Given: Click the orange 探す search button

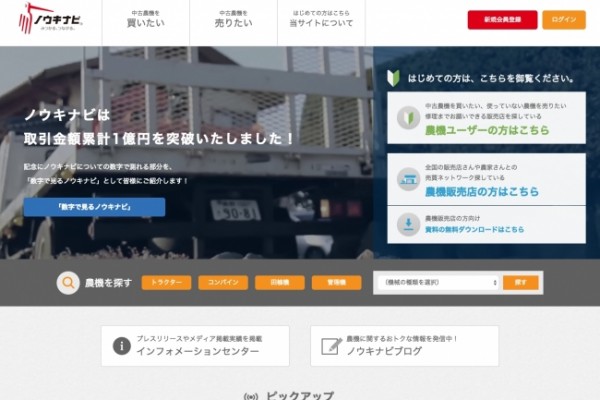Looking at the screenshot, I should [521, 282].
